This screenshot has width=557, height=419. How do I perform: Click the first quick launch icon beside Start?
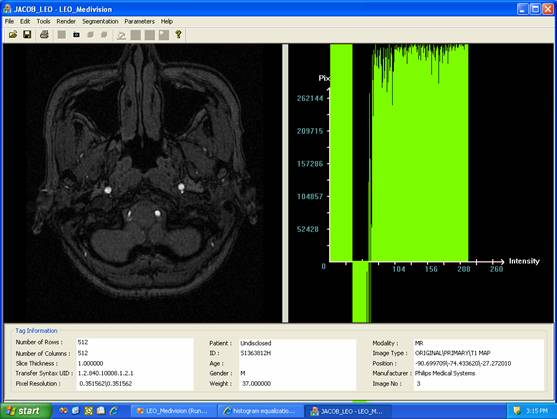pos(63,411)
